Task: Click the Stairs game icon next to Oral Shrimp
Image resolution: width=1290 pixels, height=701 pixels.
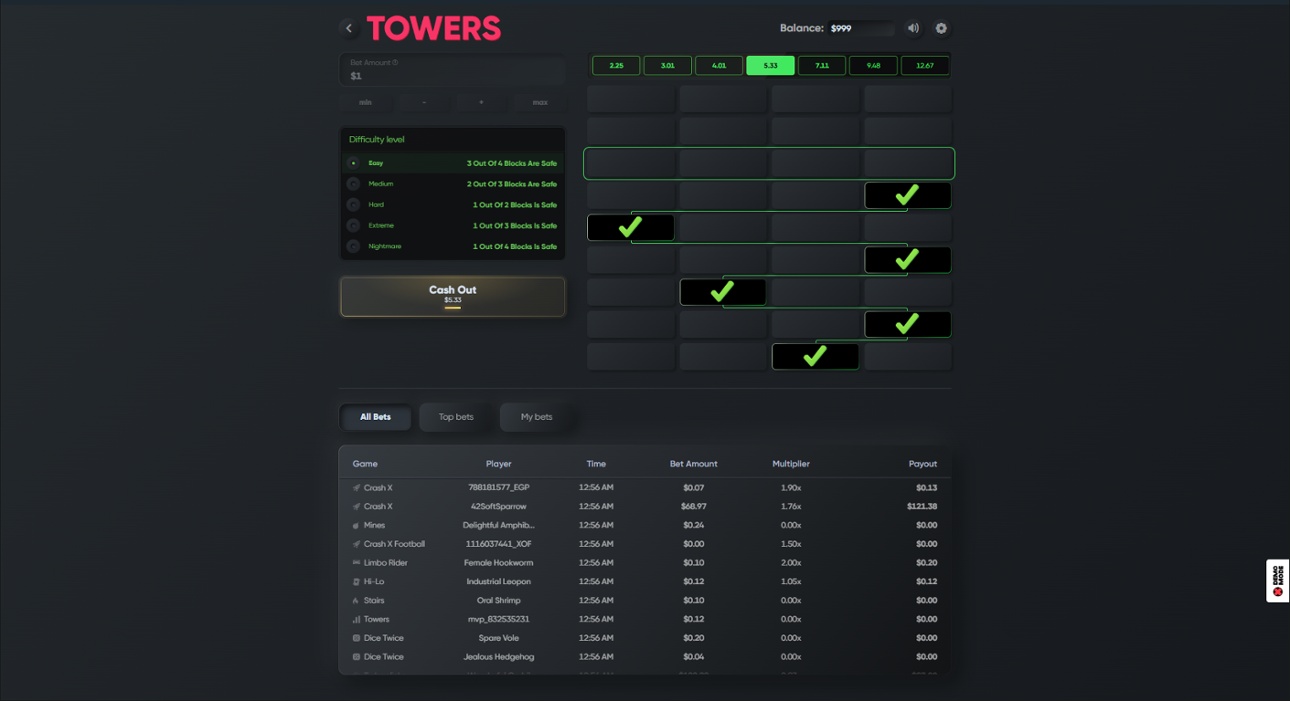Action: point(356,600)
